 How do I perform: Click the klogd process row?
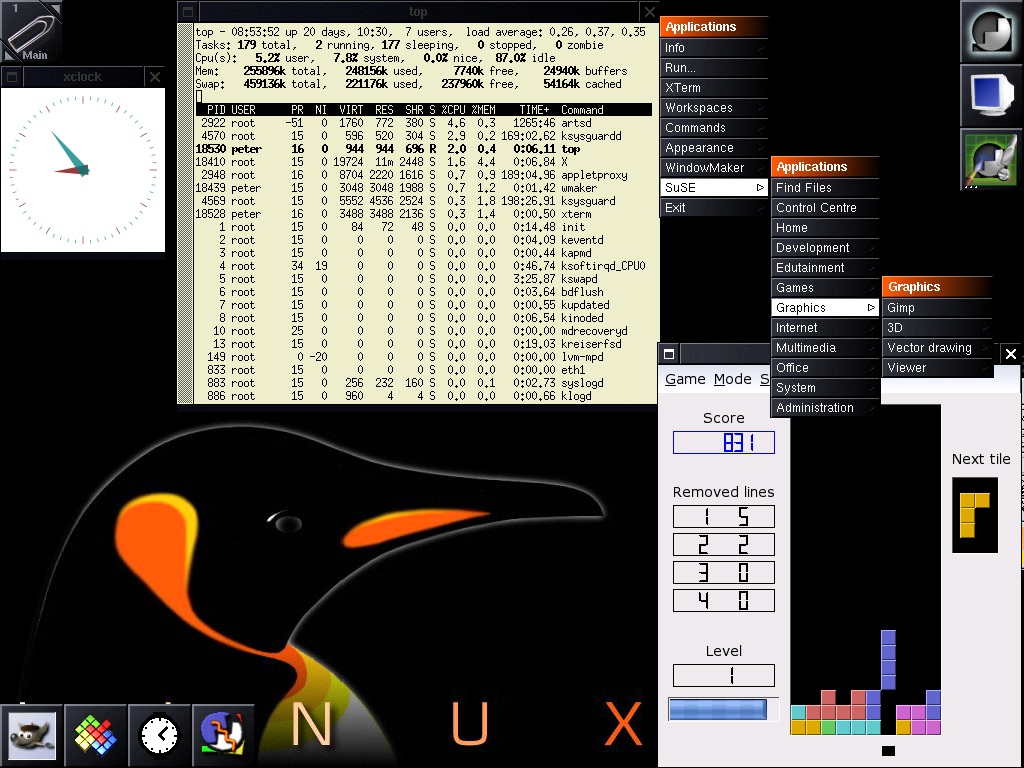pyautogui.click(x=423, y=396)
